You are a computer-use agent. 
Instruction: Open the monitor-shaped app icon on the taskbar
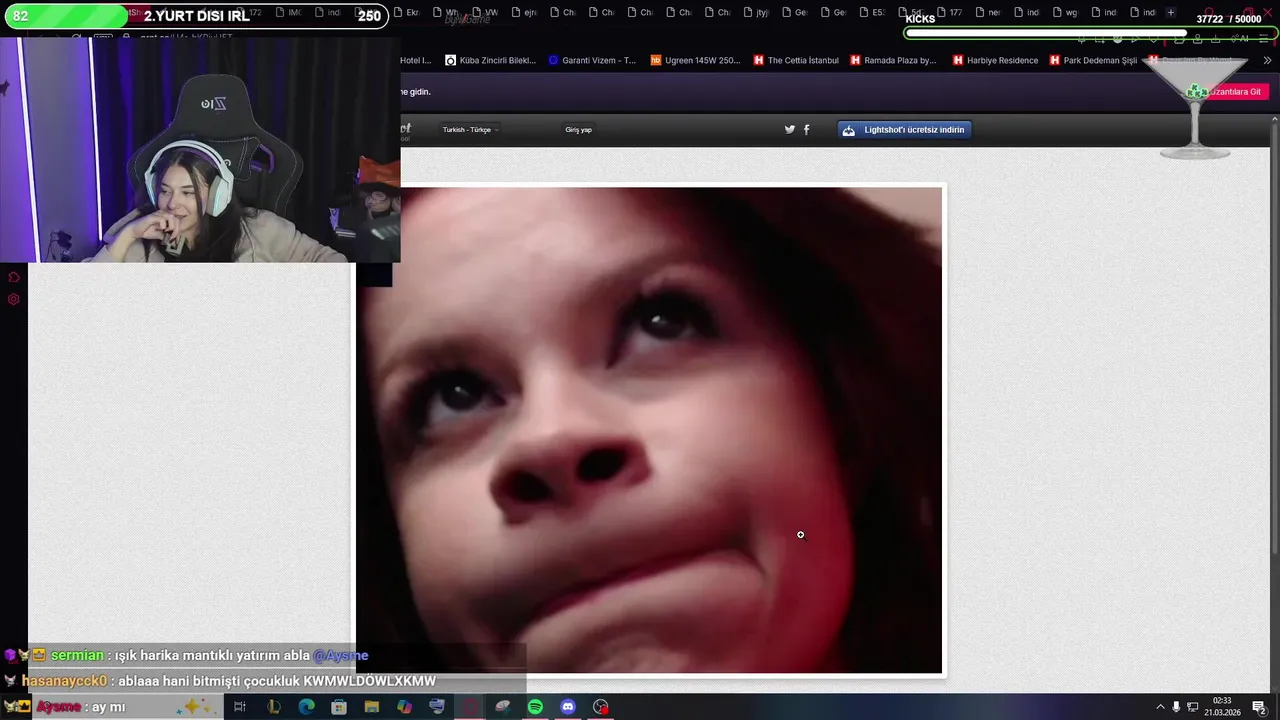coord(437,707)
